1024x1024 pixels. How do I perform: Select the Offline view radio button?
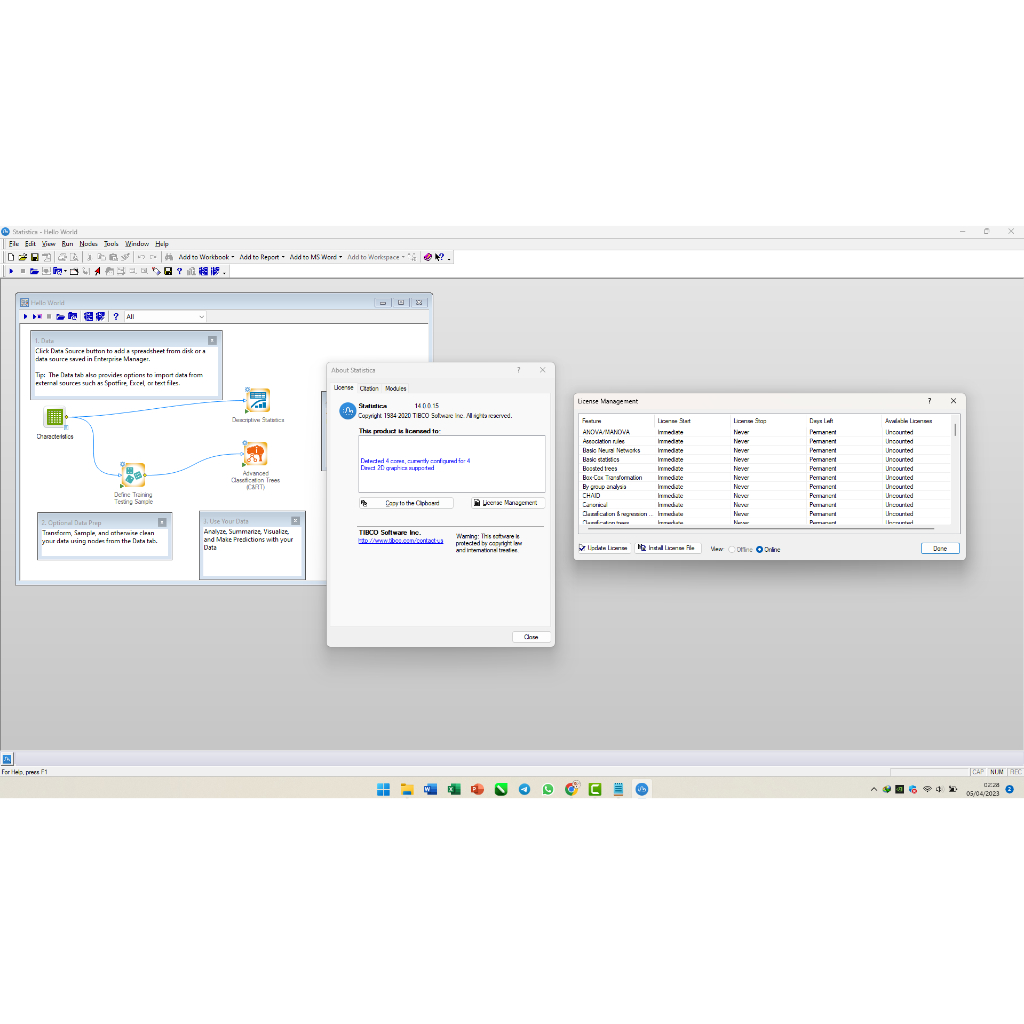coord(732,549)
